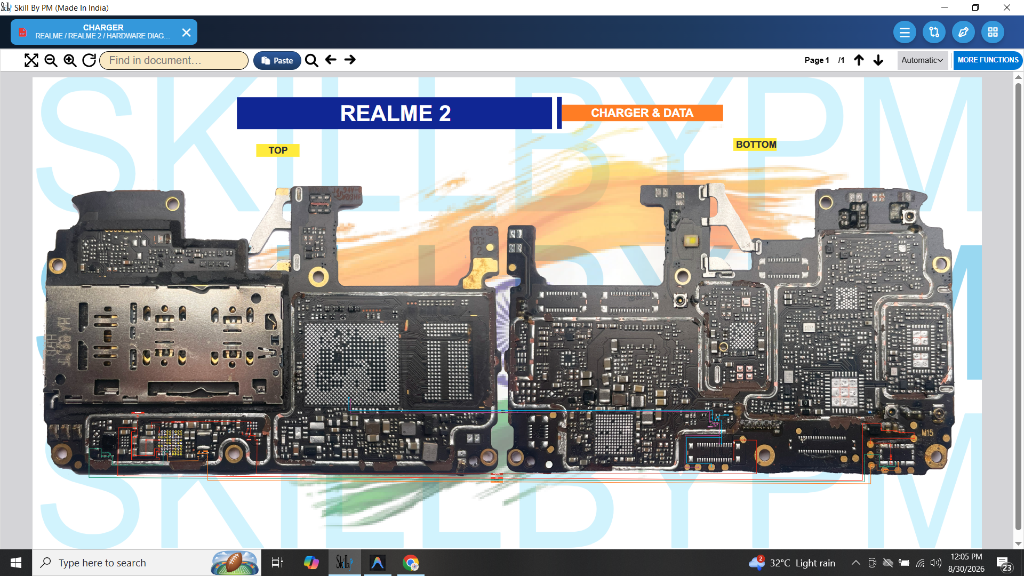Viewport: 1024px width, 576px height.
Task: Click the vertical scrollbar
Action: (1018, 307)
